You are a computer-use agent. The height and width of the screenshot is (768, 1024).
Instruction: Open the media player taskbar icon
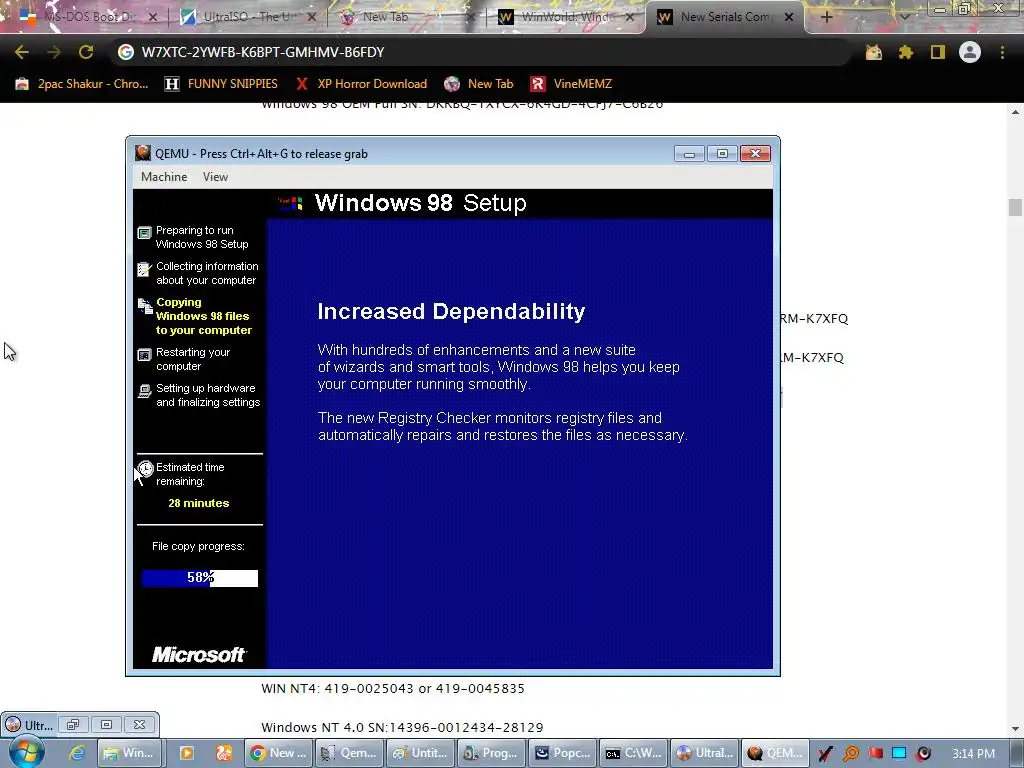pyautogui.click(x=187, y=753)
